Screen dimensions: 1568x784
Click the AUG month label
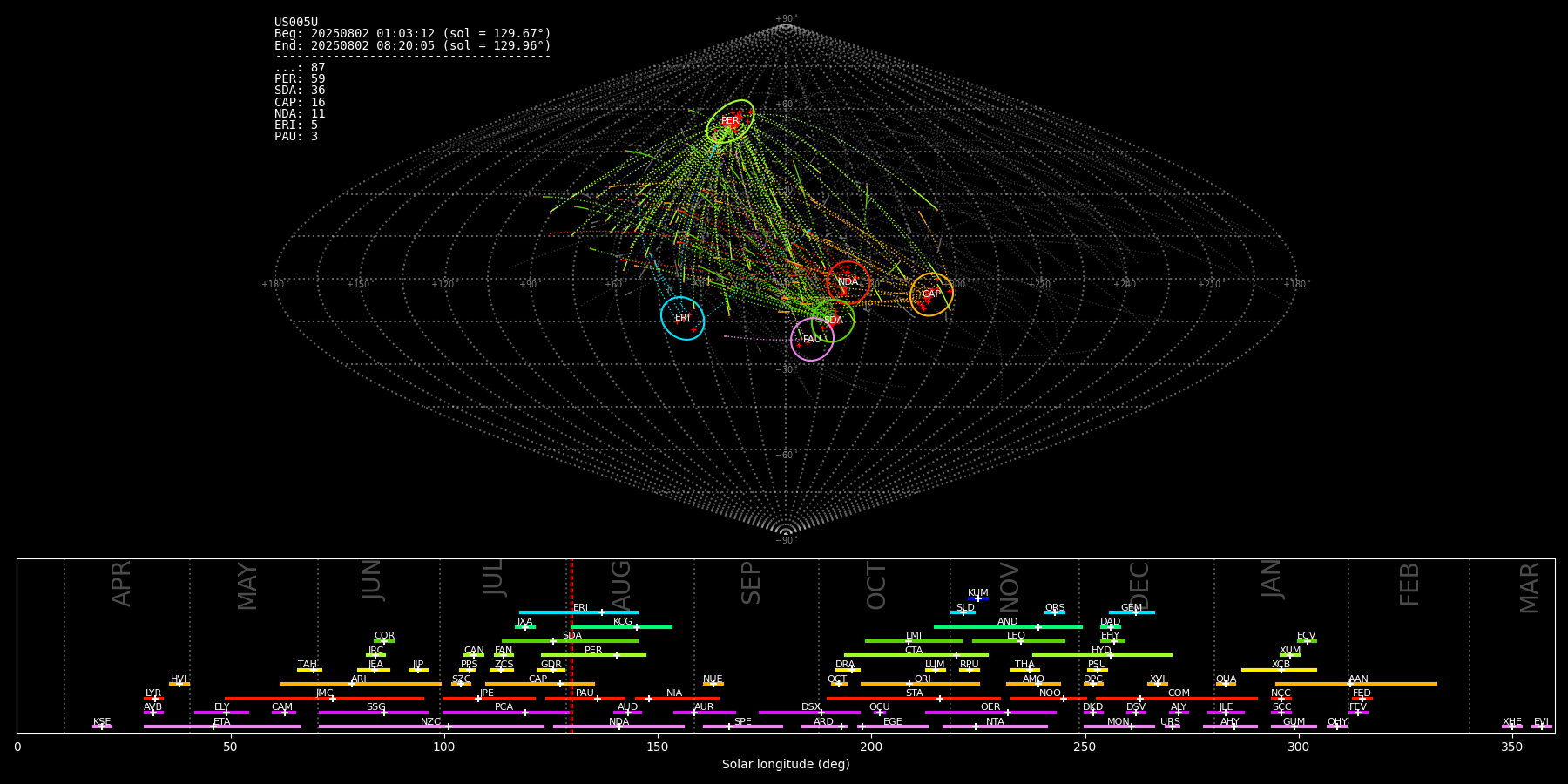tap(621, 584)
